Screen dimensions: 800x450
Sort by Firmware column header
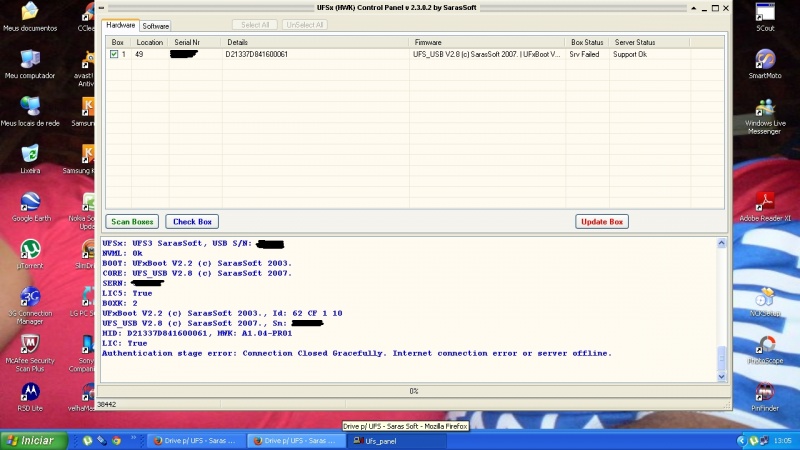coord(487,42)
